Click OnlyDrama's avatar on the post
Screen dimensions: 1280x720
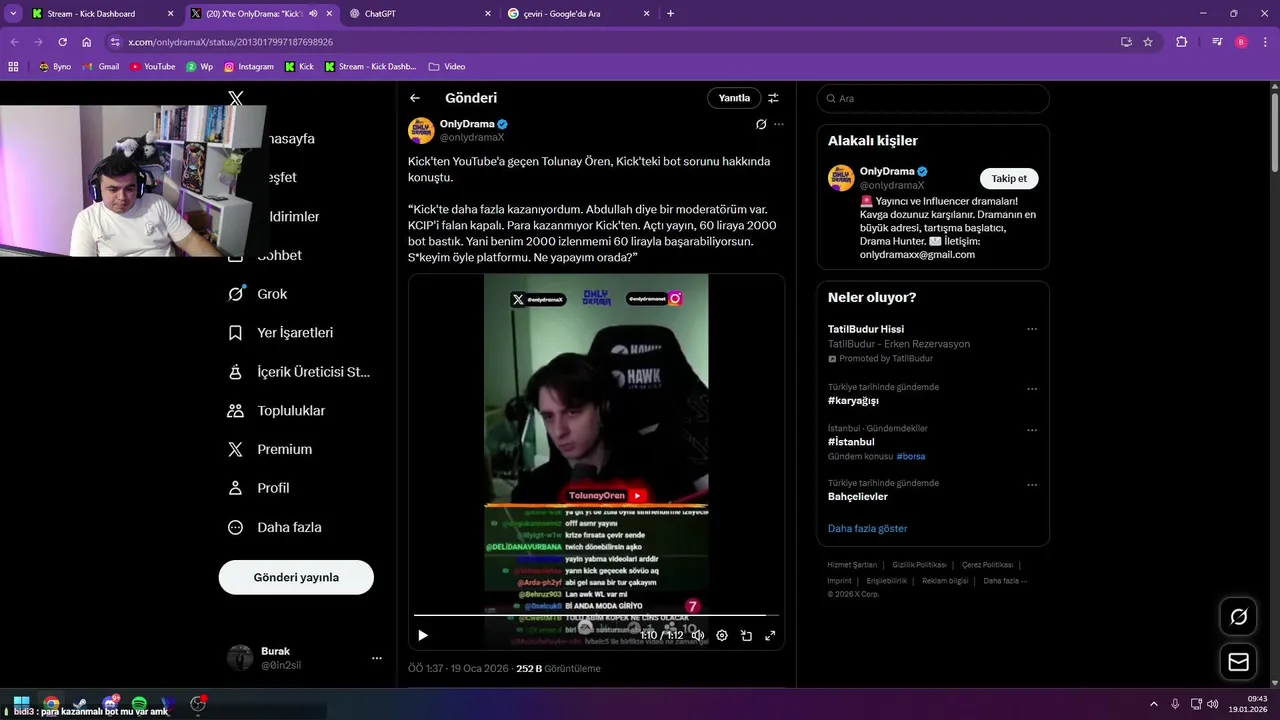[x=421, y=130]
